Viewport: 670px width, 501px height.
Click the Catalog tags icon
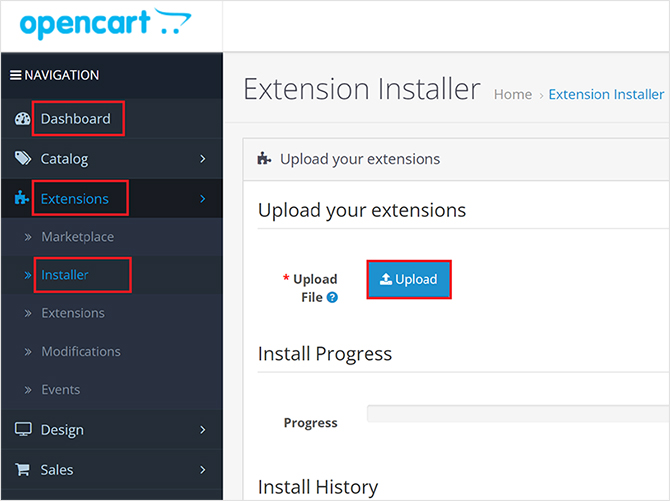[23, 158]
